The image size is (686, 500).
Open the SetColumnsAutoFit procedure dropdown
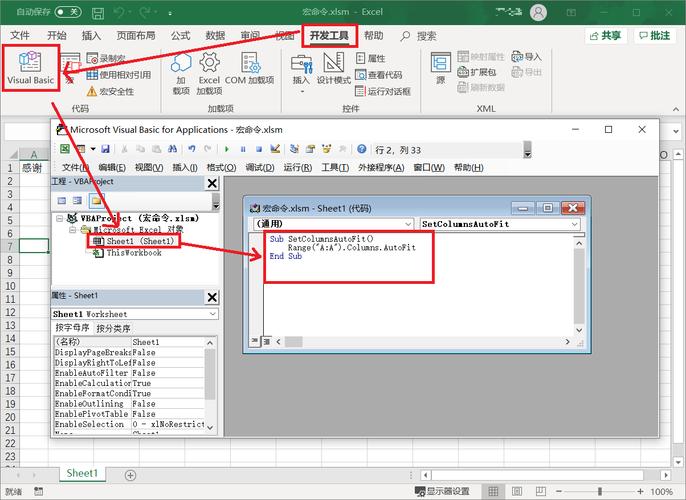pyautogui.click(x=574, y=224)
